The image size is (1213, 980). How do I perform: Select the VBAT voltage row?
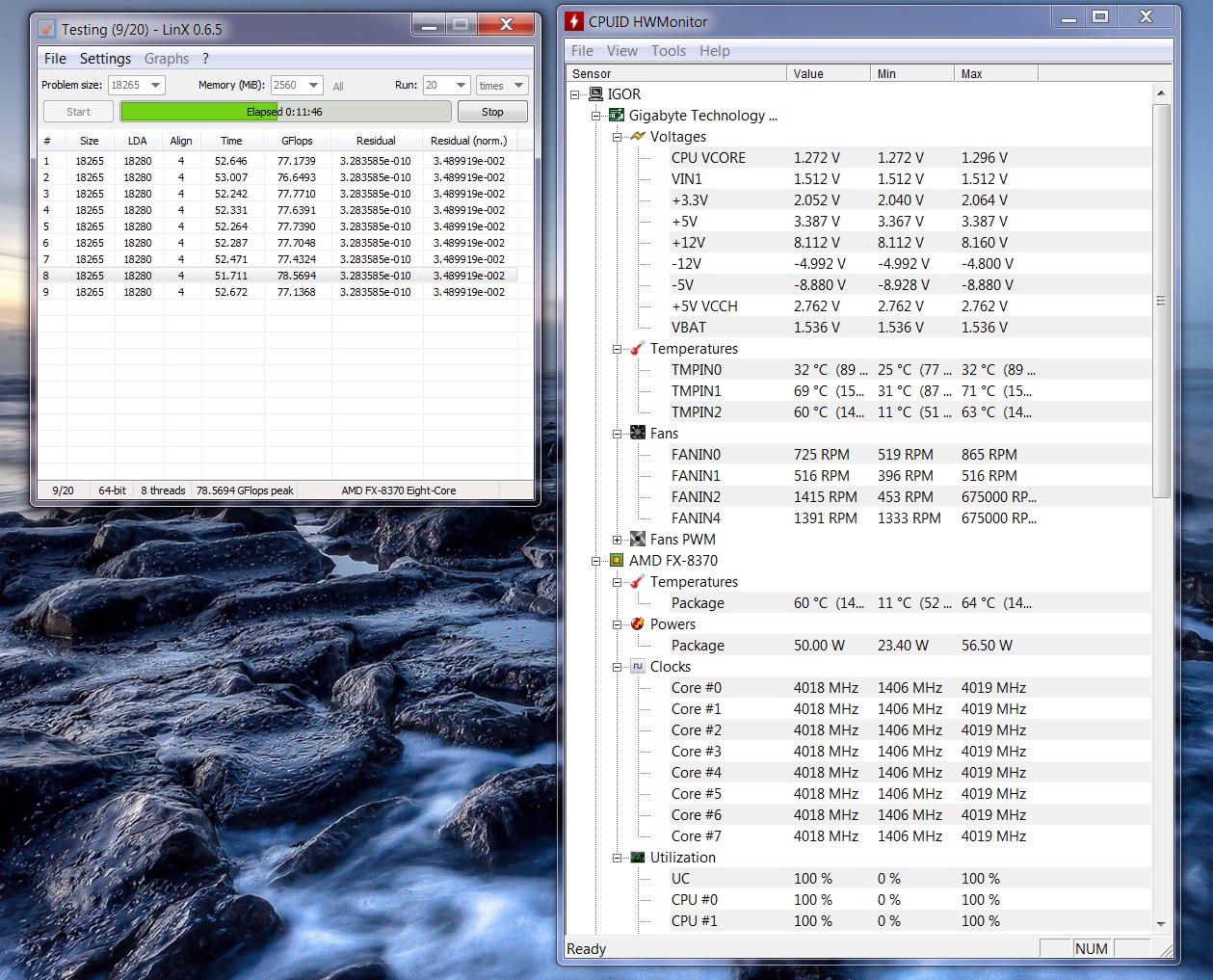click(910, 328)
